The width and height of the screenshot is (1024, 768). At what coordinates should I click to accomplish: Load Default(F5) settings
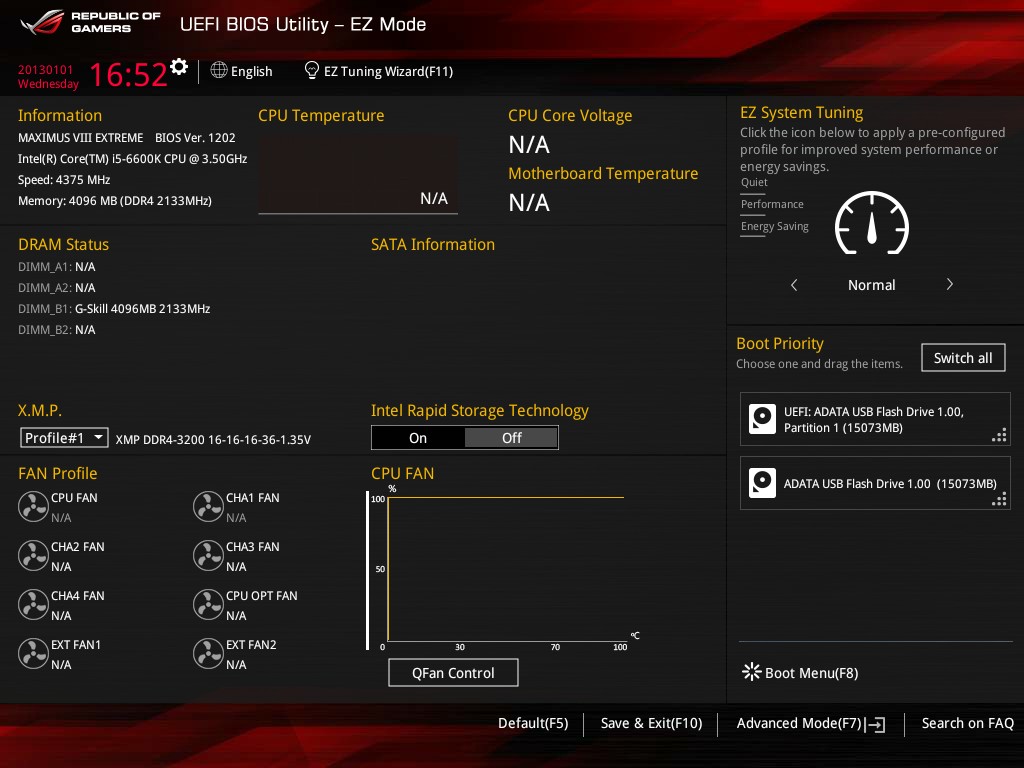[533, 724]
